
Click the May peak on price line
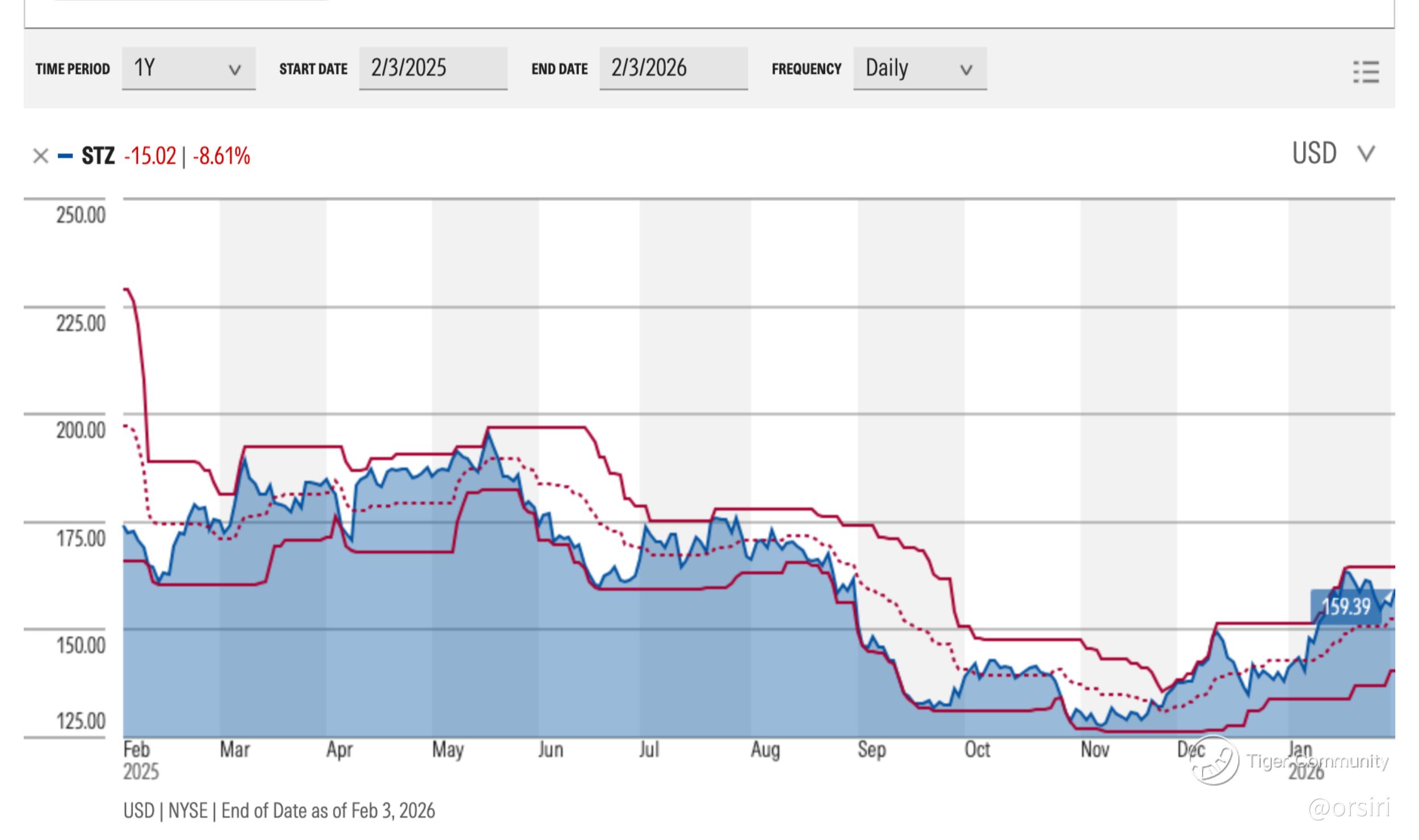point(488,434)
